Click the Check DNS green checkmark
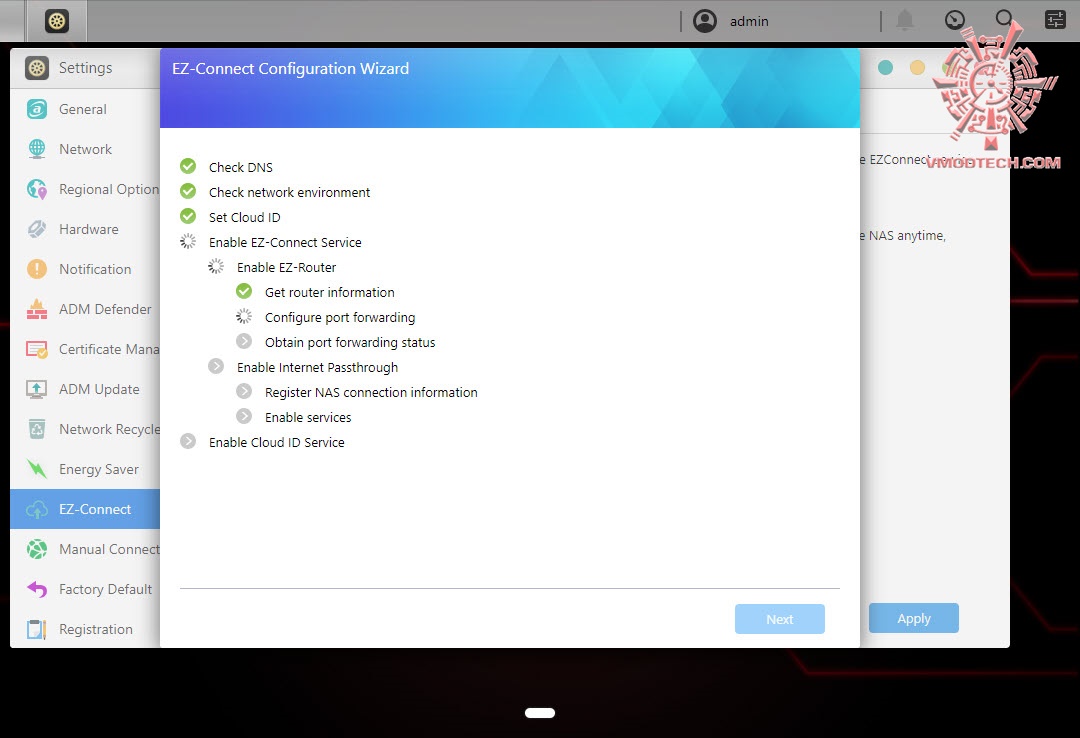Screen dimensions: 1080x738 tap(188, 166)
